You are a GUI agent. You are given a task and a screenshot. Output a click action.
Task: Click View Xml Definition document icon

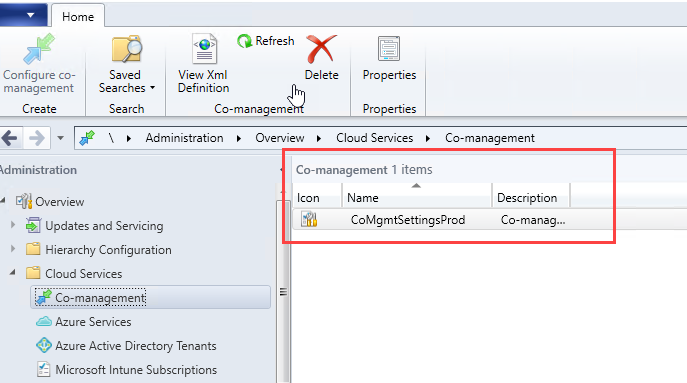click(x=204, y=49)
